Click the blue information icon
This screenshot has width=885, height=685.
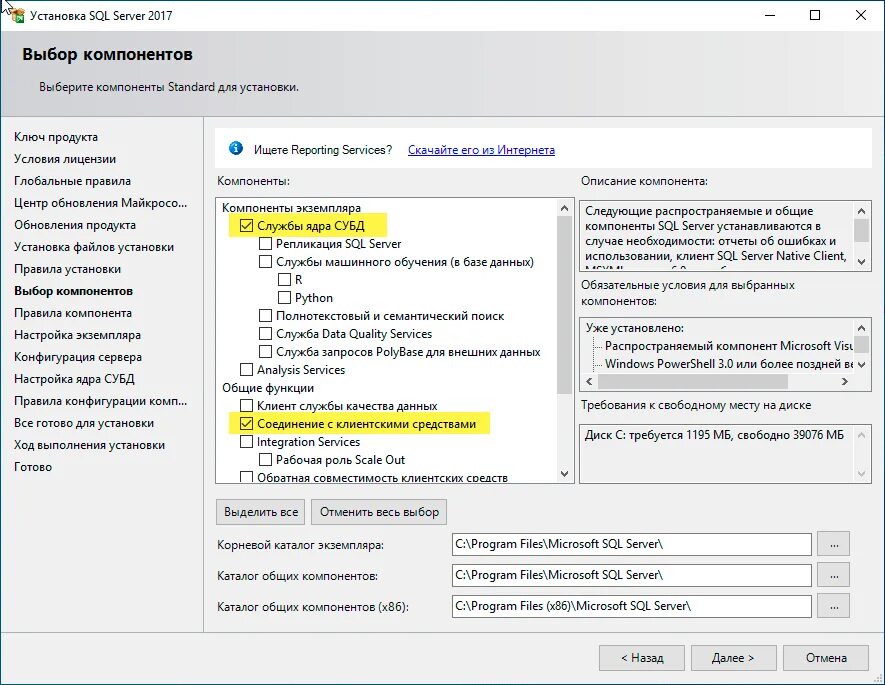(x=235, y=148)
